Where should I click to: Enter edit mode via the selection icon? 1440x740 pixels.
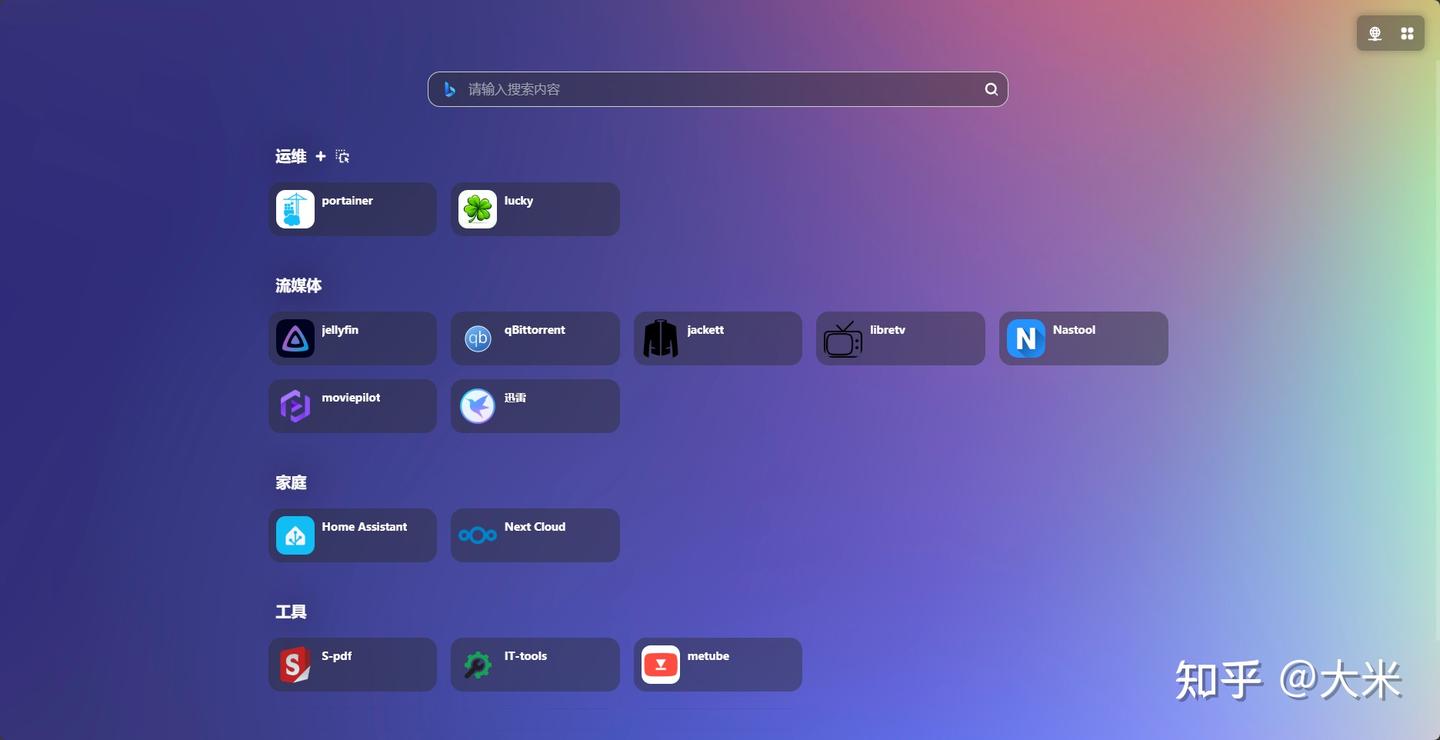342,156
